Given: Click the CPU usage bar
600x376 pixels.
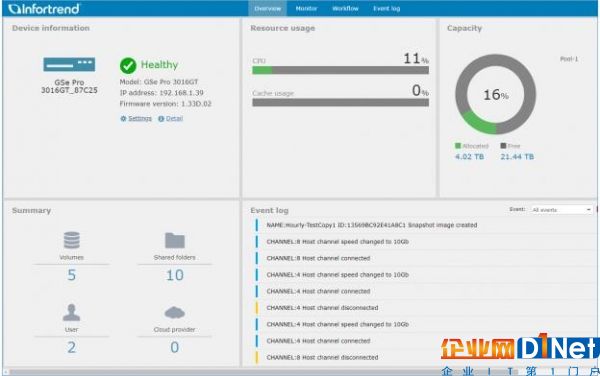Looking at the screenshot, I should point(341,70).
